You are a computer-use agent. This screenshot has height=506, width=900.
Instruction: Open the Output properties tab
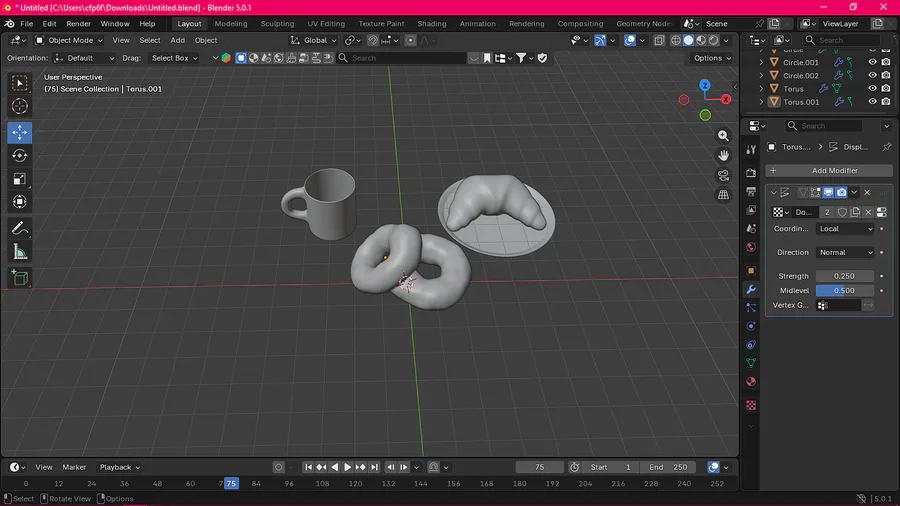[x=751, y=192]
